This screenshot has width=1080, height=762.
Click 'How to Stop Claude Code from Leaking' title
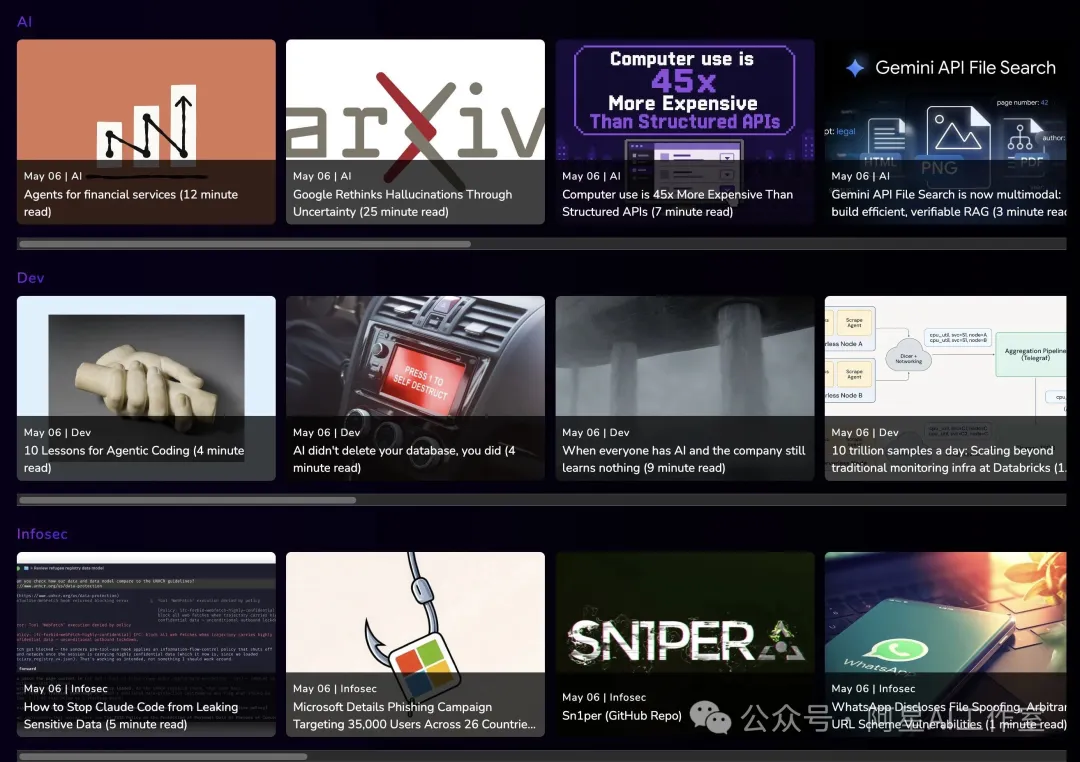click(x=131, y=715)
